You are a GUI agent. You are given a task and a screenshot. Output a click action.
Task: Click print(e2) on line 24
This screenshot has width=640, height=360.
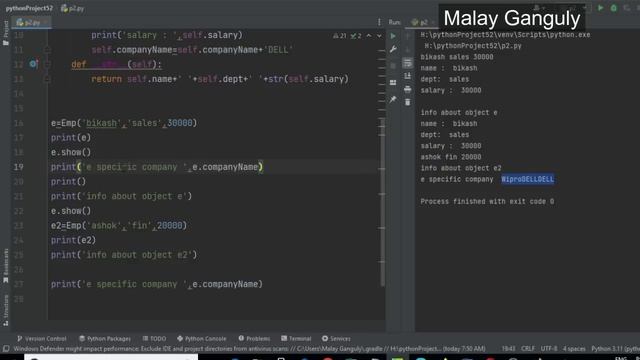click(73, 240)
